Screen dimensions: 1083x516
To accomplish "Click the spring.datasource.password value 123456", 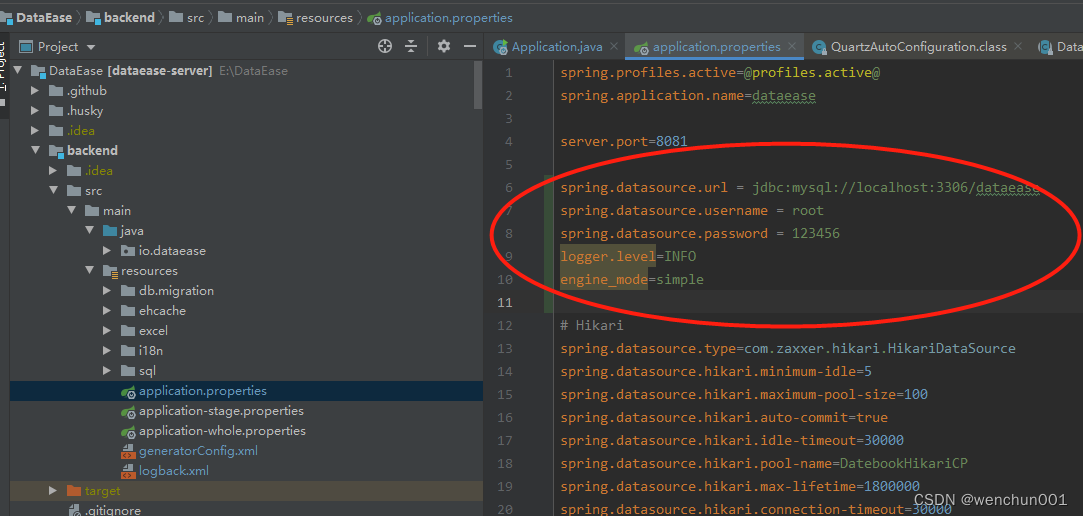I will [x=816, y=233].
